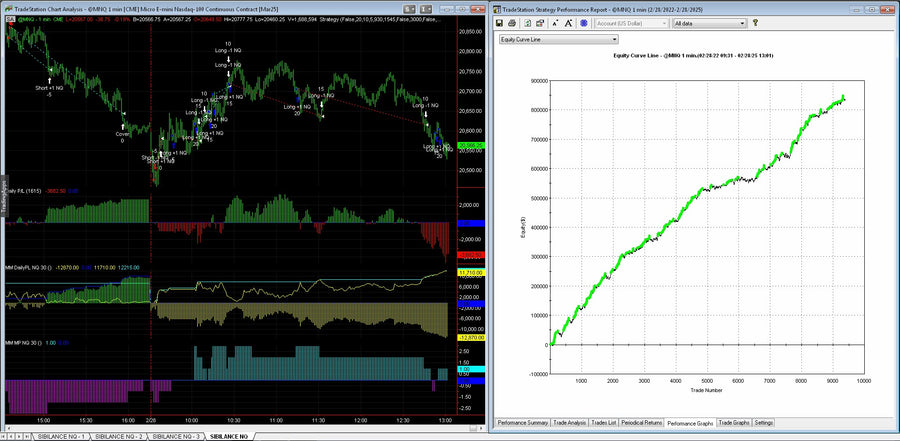
Task: Select the active SIBILANCE NQ workspace tab
Action: [x=230, y=437]
